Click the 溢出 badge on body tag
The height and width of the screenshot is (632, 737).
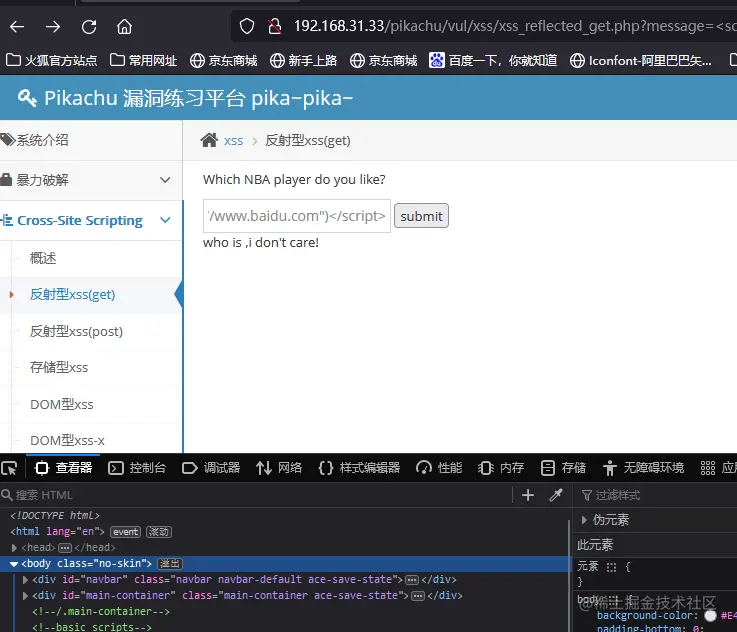click(170, 563)
